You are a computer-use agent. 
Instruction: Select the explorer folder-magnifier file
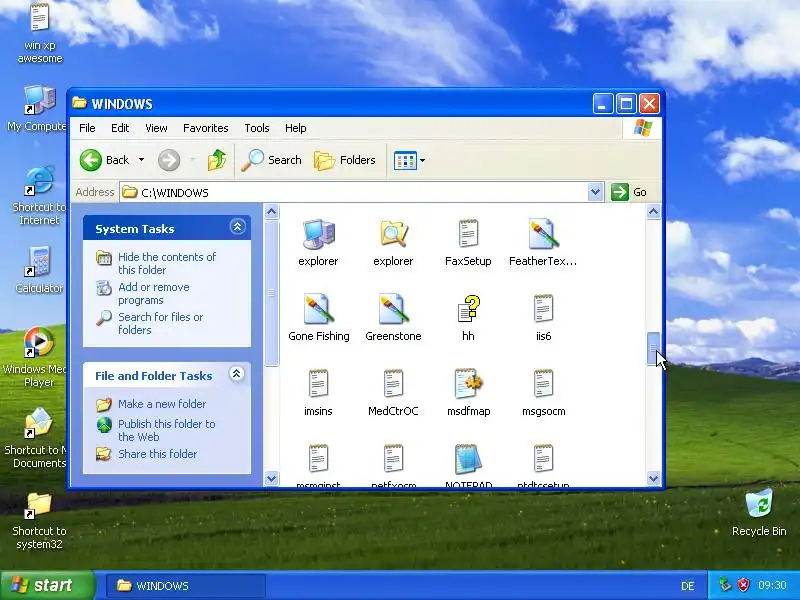(393, 242)
